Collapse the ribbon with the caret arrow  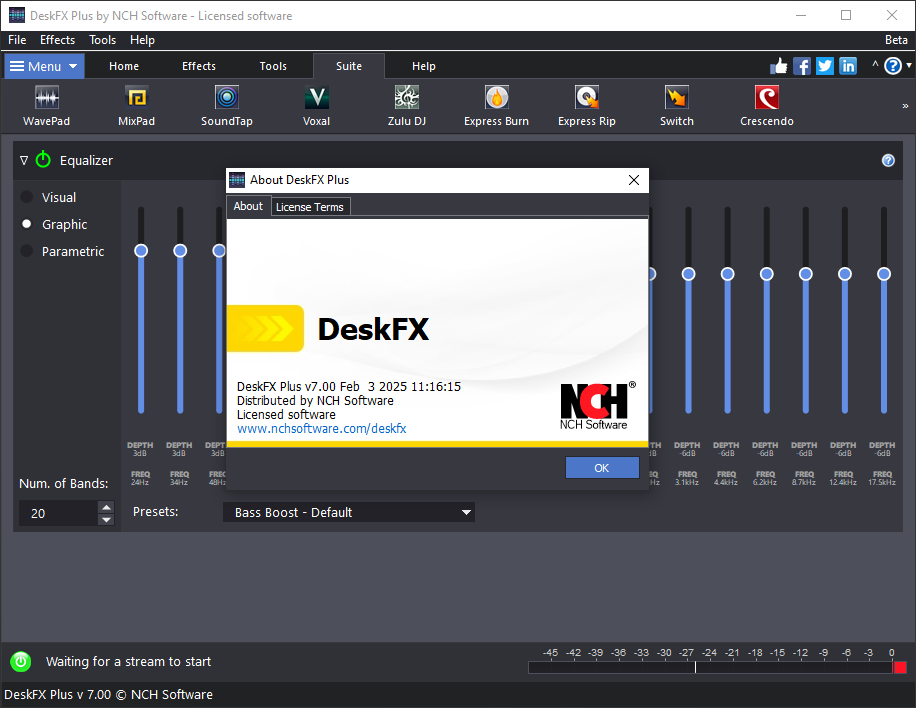point(875,64)
